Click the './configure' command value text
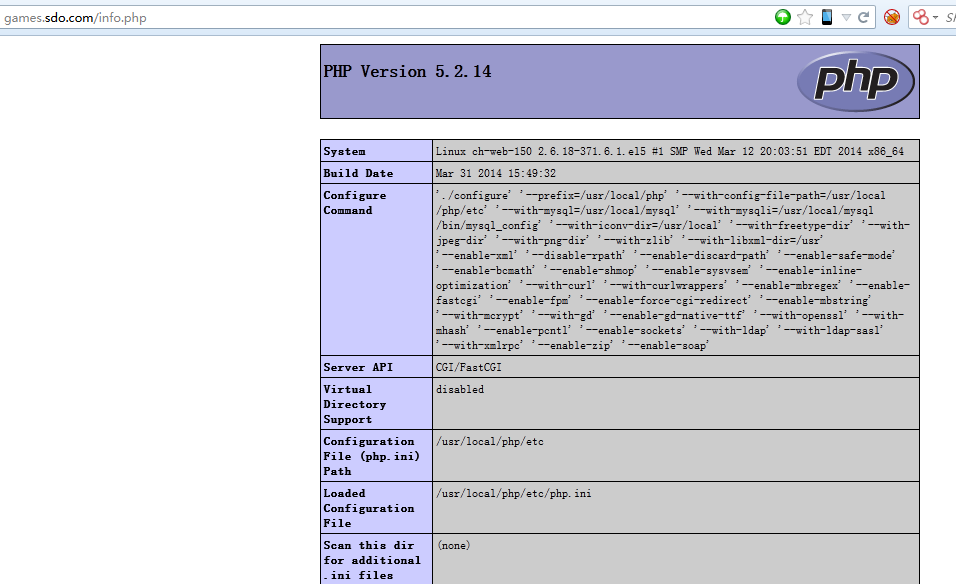The height and width of the screenshot is (584, 956). pyautogui.click(x=673, y=270)
